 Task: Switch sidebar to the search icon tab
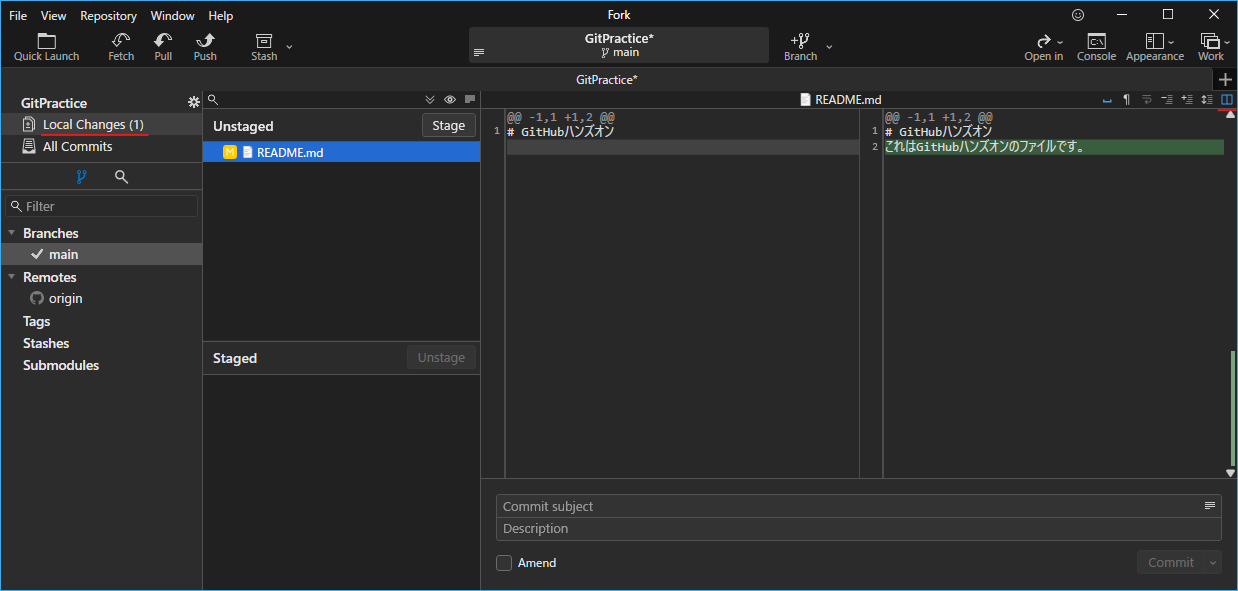point(121,177)
